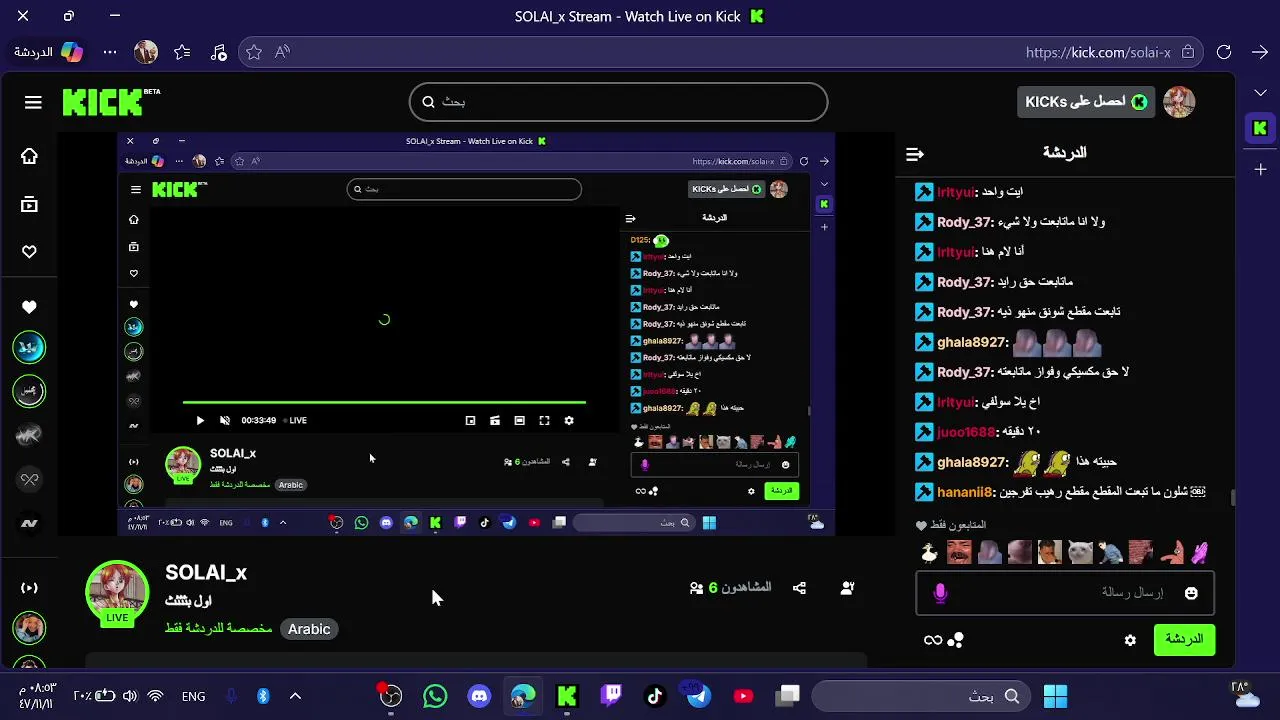Open the browser media control music icon
1280x720 pixels.
click(x=218, y=52)
